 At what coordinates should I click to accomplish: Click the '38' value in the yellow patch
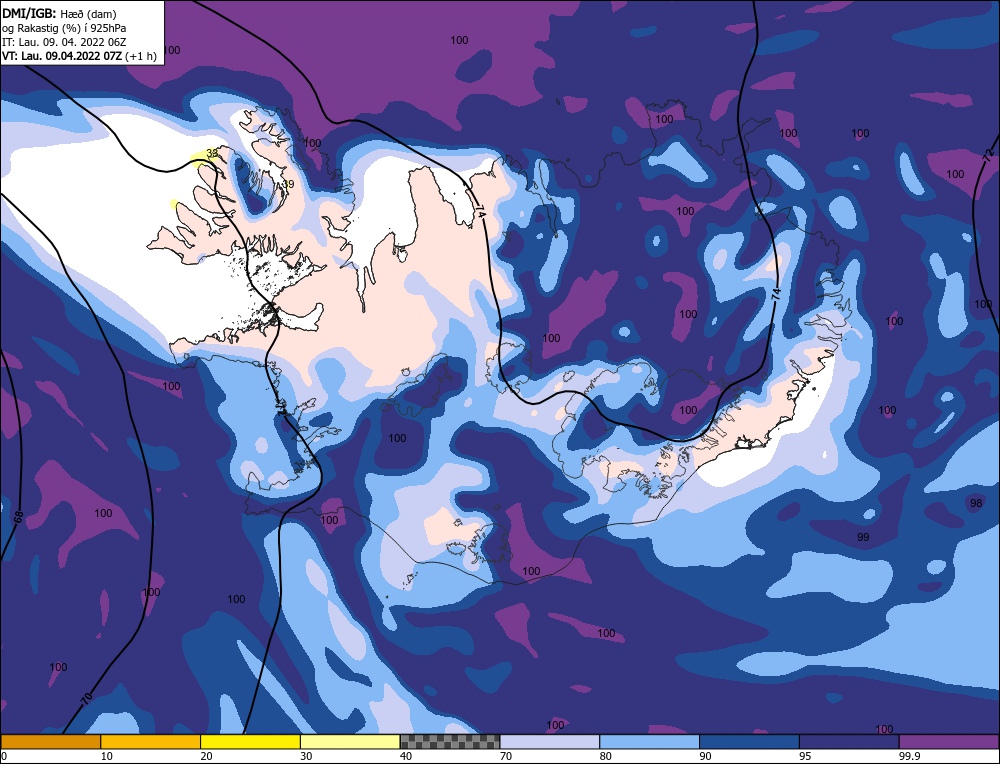[212, 154]
